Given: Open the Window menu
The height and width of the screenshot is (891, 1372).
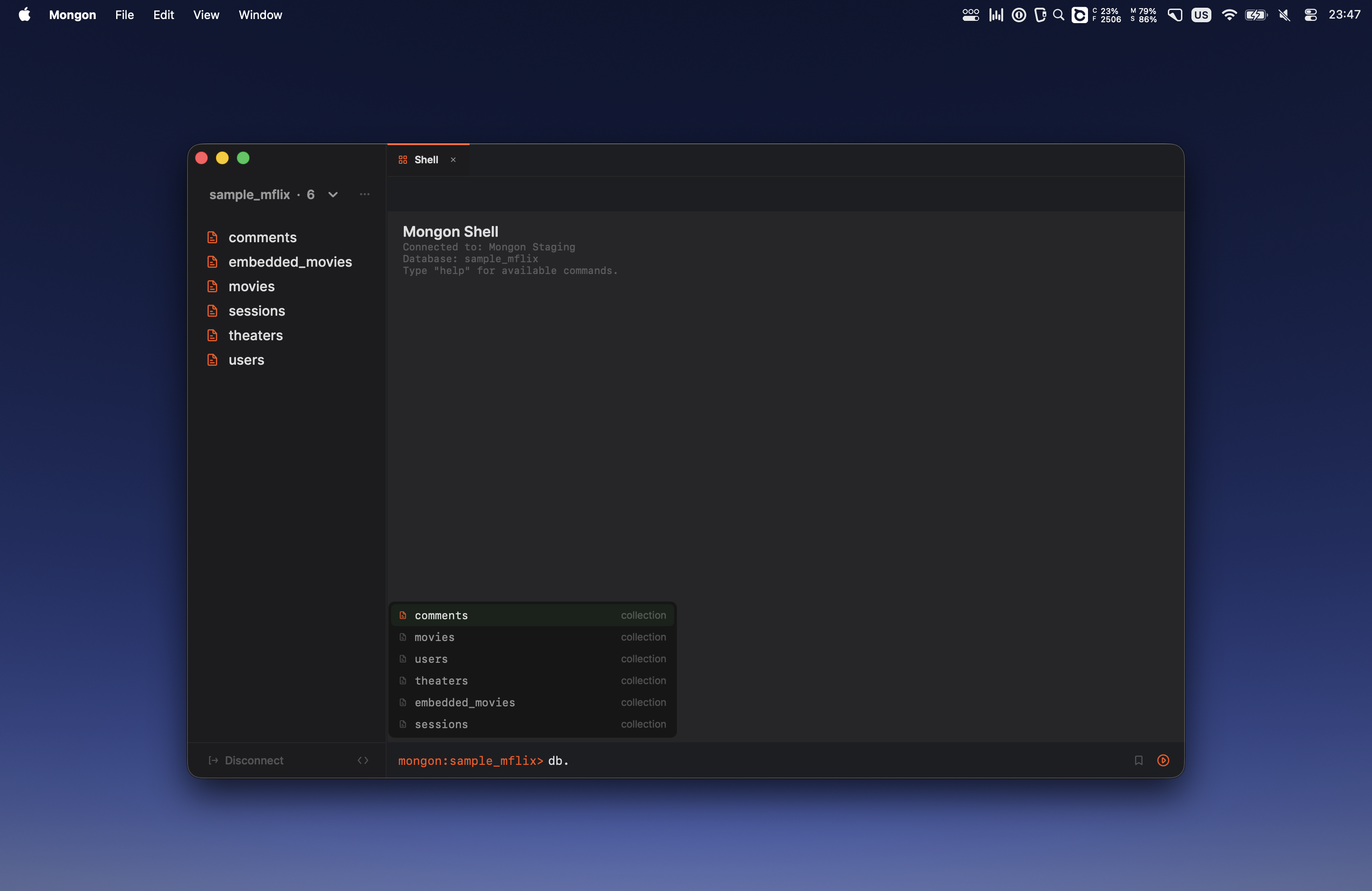Looking at the screenshot, I should coord(260,15).
